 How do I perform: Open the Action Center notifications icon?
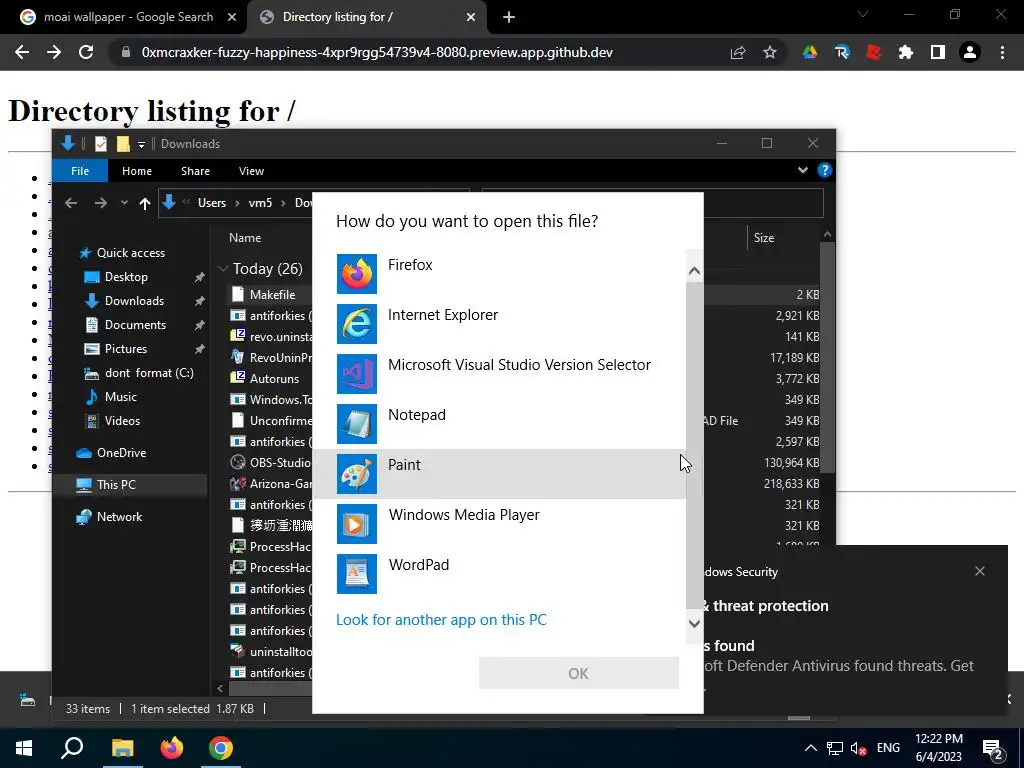pos(993,748)
